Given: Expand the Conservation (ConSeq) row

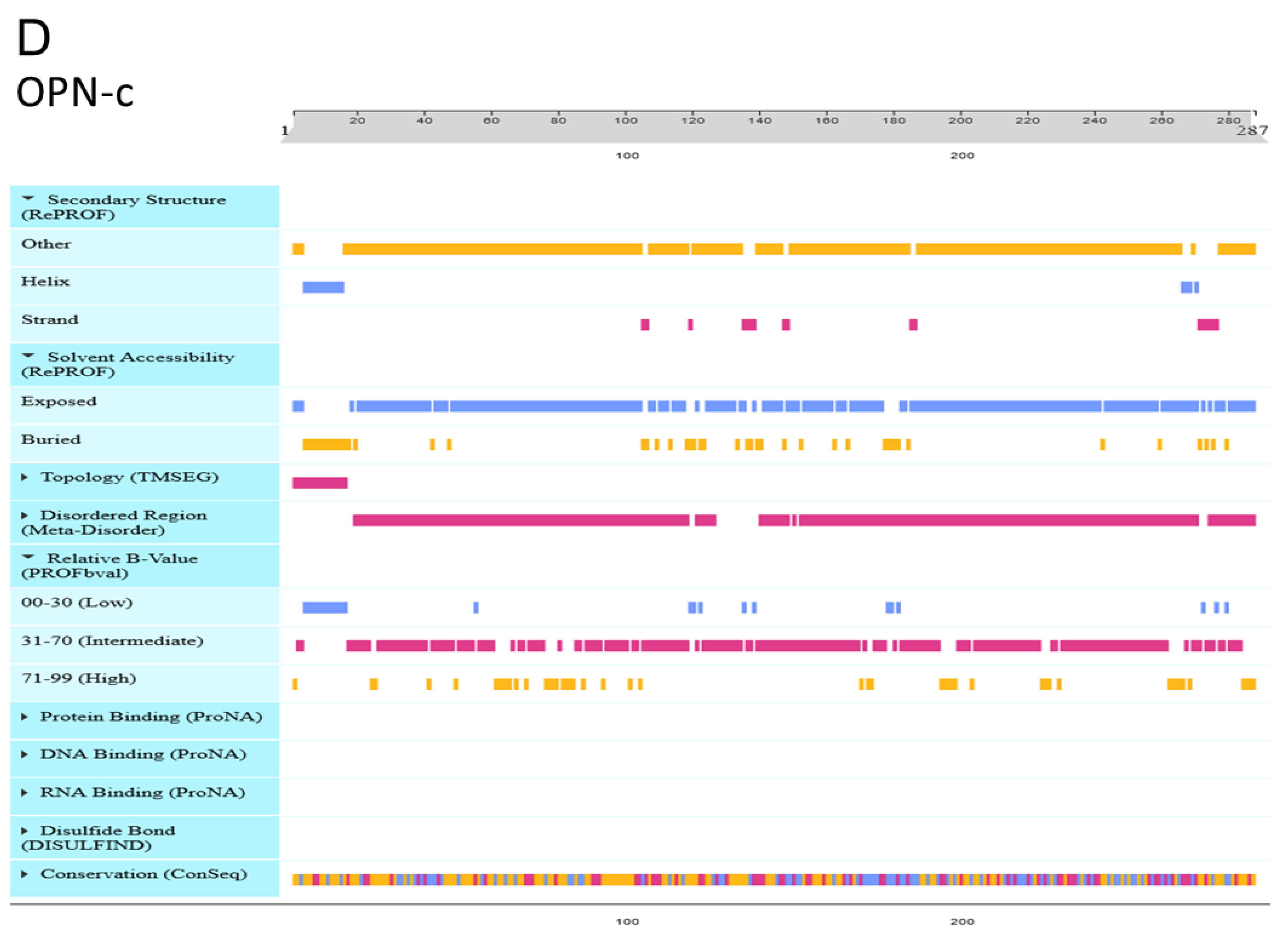Looking at the screenshot, I should (24, 874).
